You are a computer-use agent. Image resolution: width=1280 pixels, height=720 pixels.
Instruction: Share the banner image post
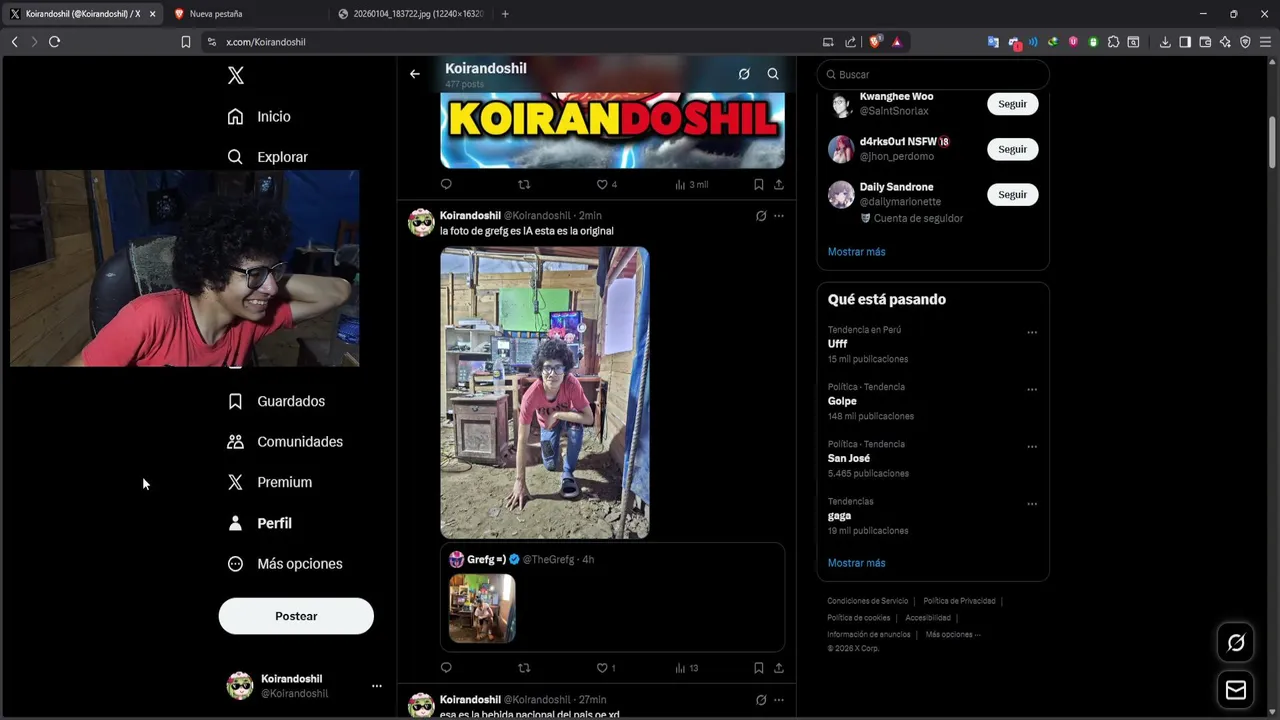pyautogui.click(x=779, y=184)
